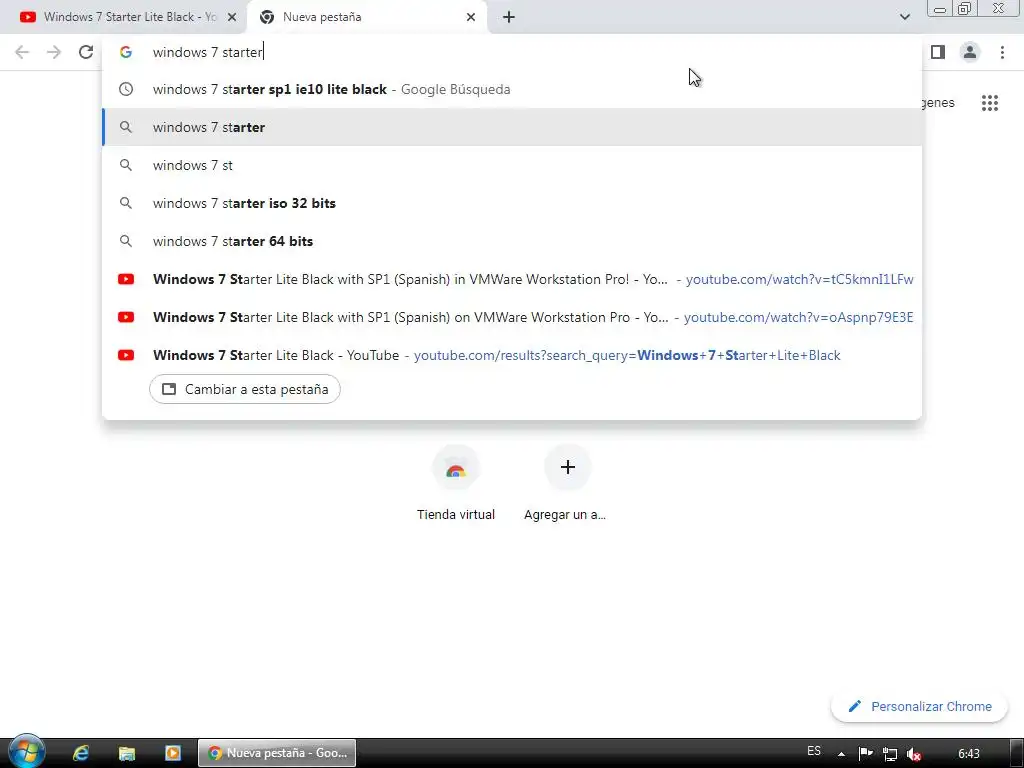Click the muted volume tray icon

[x=914, y=754]
